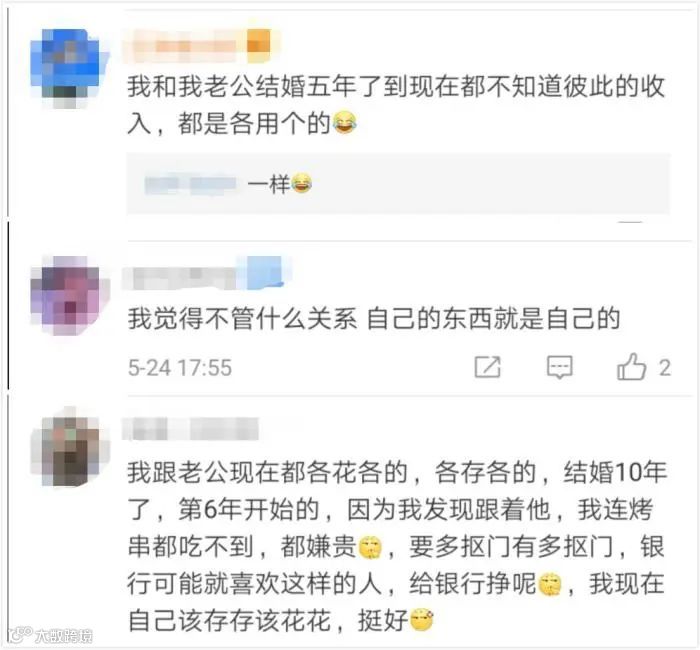Click the orange badge beside first username
This screenshot has height=650, width=700.
[259, 44]
